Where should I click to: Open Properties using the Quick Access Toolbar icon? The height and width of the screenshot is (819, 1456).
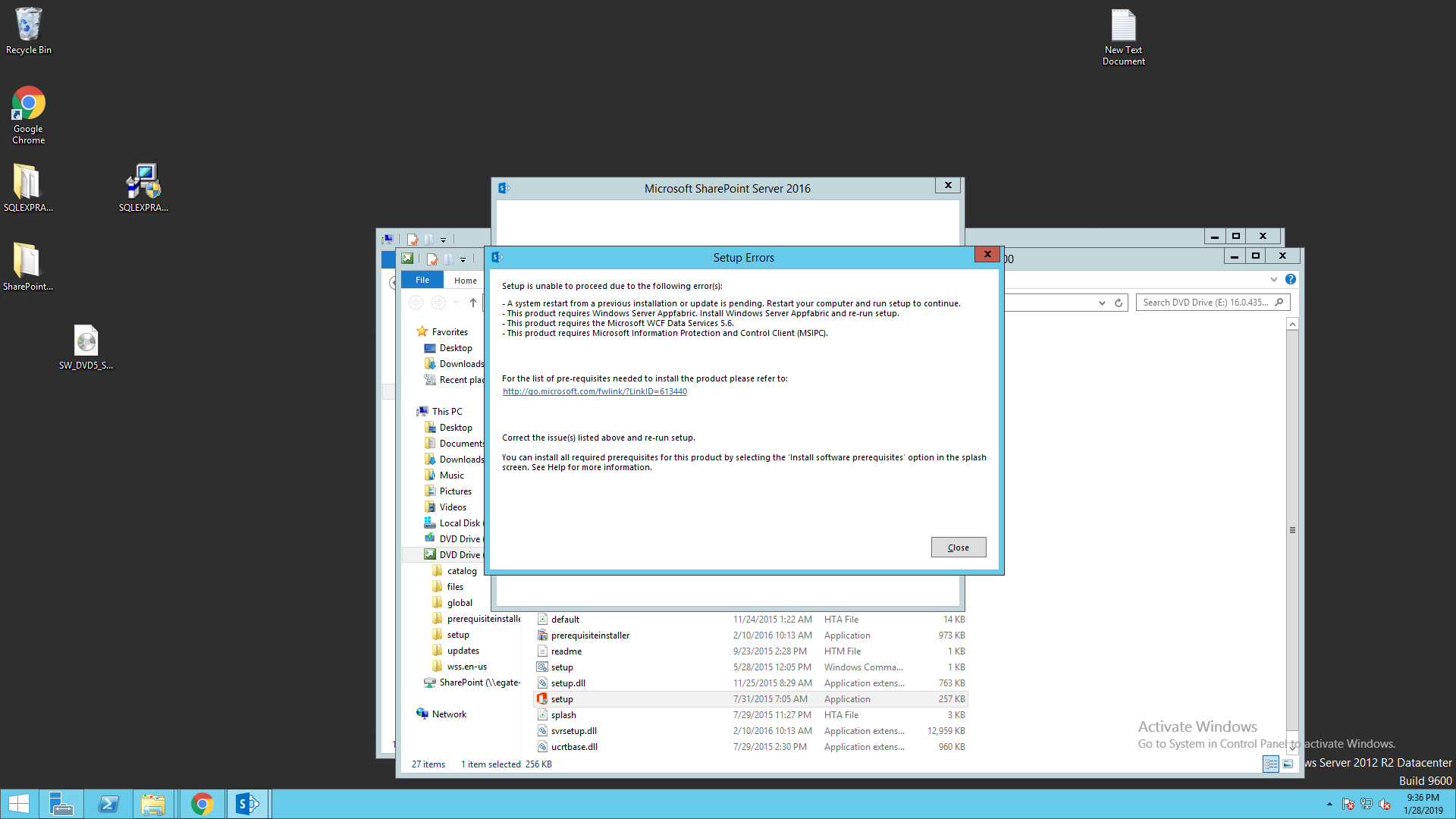431,259
